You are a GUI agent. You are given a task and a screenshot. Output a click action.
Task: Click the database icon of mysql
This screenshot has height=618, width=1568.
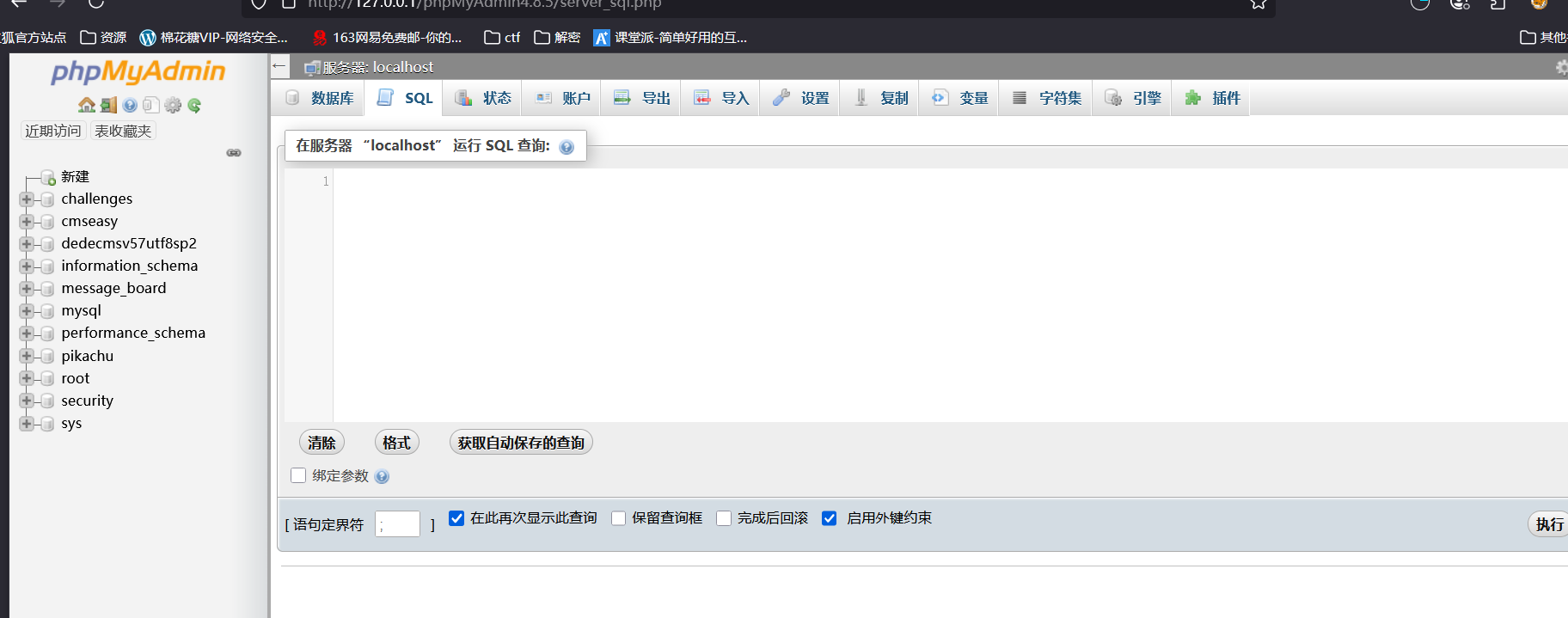point(47,311)
